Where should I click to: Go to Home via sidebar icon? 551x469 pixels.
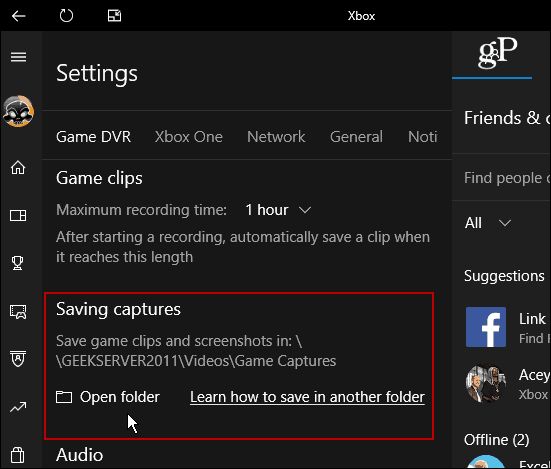(18, 167)
